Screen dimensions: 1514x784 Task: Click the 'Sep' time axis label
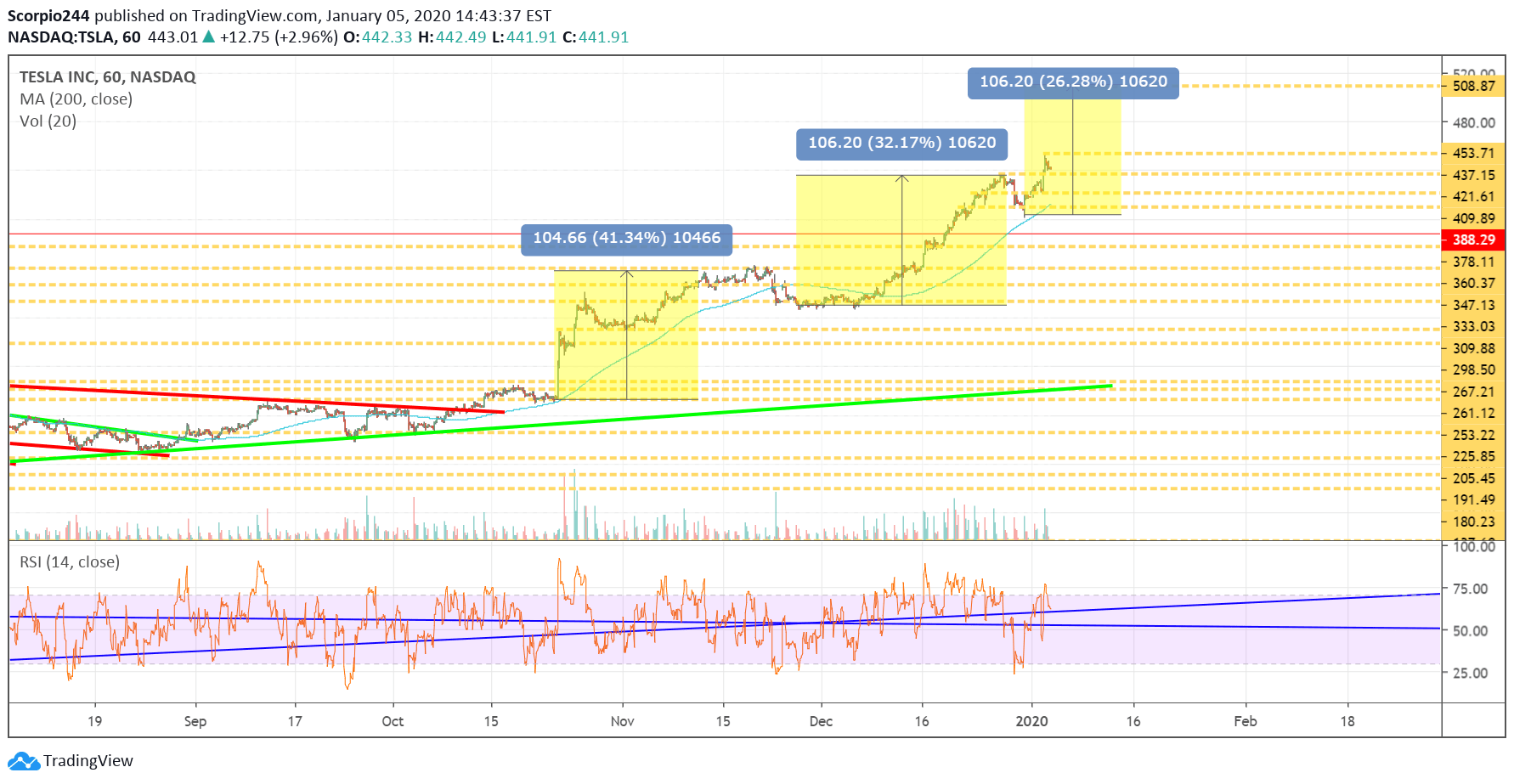(x=195, y=721)
